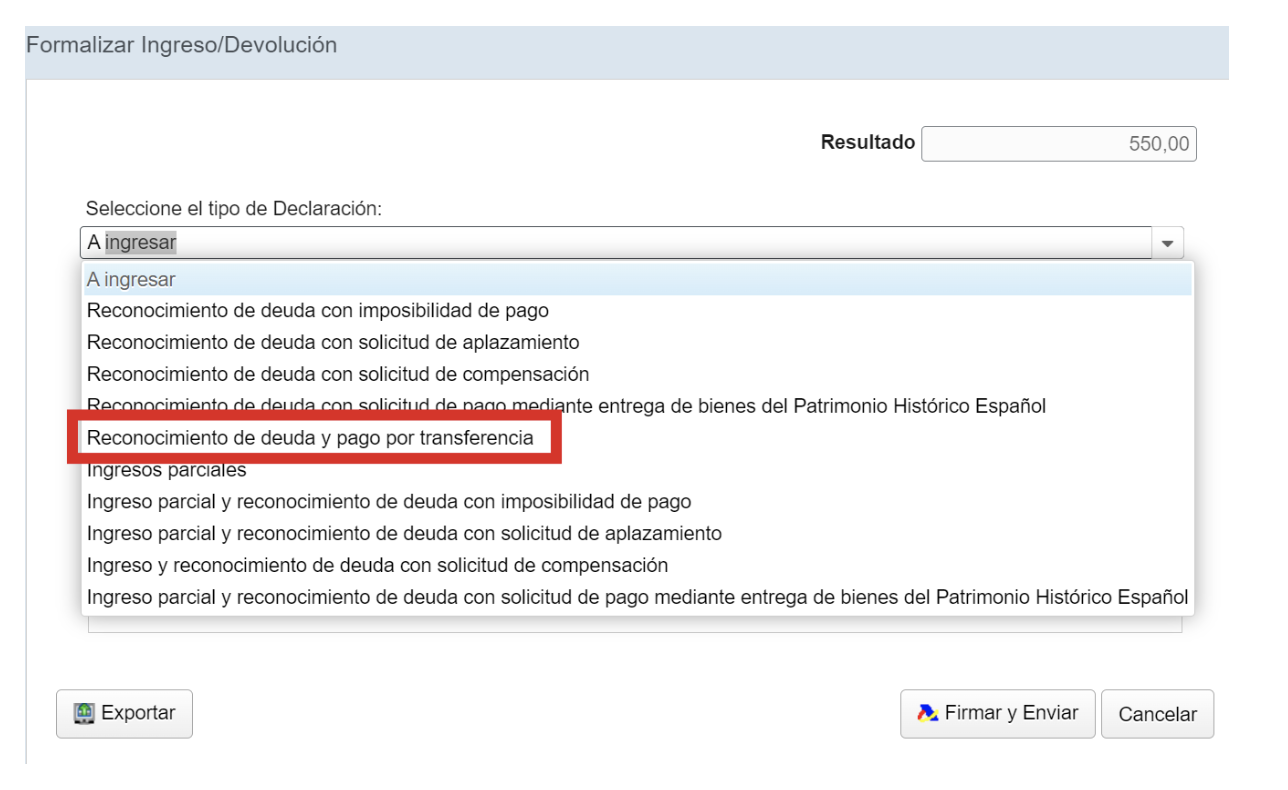This screenshot has height=790, width=1288.
Task: Click the Exportar button's export icon
Action: tap(84, 713)
